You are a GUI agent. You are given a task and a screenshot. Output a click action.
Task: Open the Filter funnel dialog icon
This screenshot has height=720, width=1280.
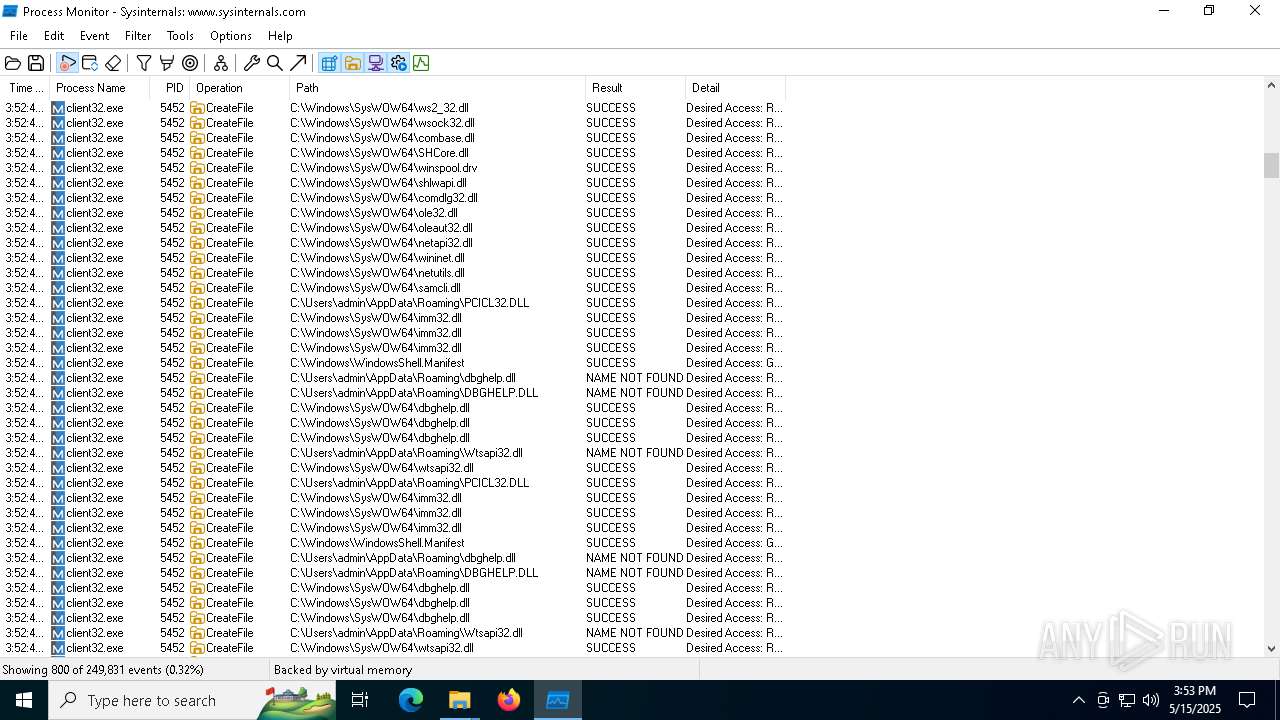tap(144, 63)
